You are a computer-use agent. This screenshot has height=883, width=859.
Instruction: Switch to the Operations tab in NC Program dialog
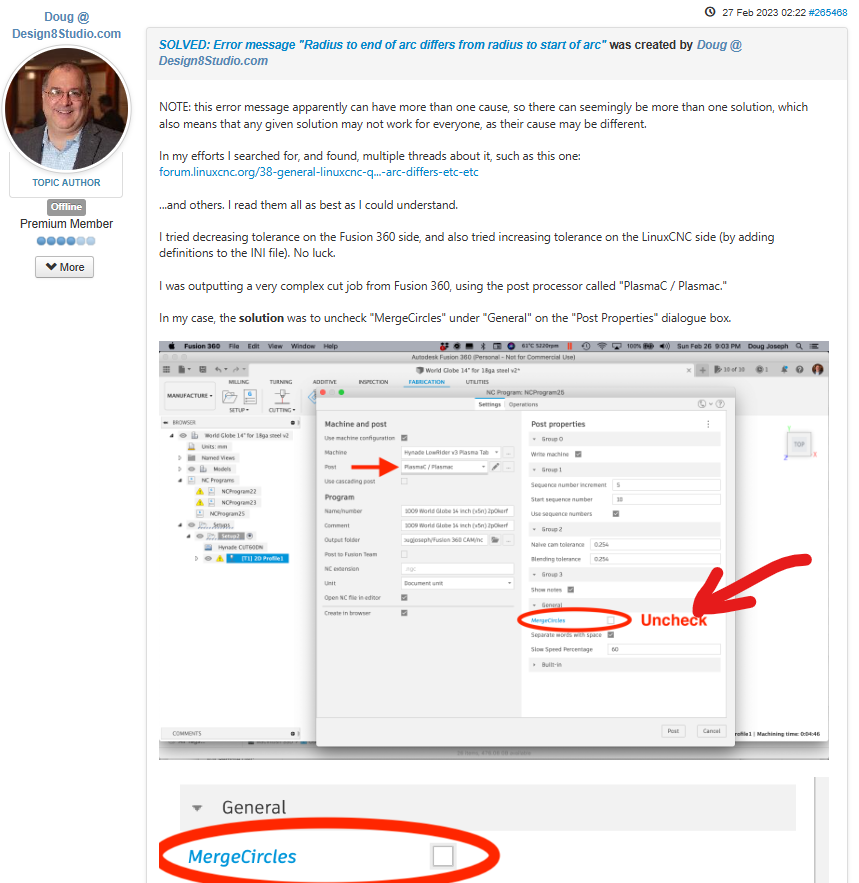[x=523, y=404]
